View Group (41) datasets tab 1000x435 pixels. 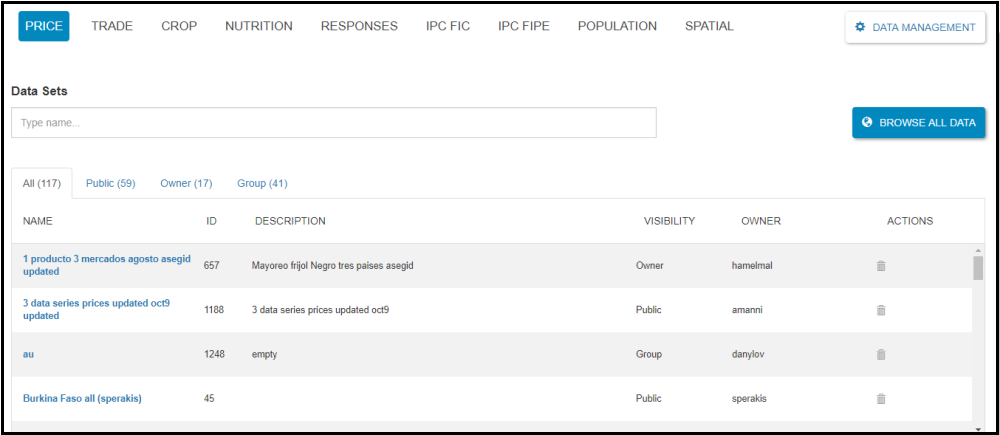tap(262, 183)
